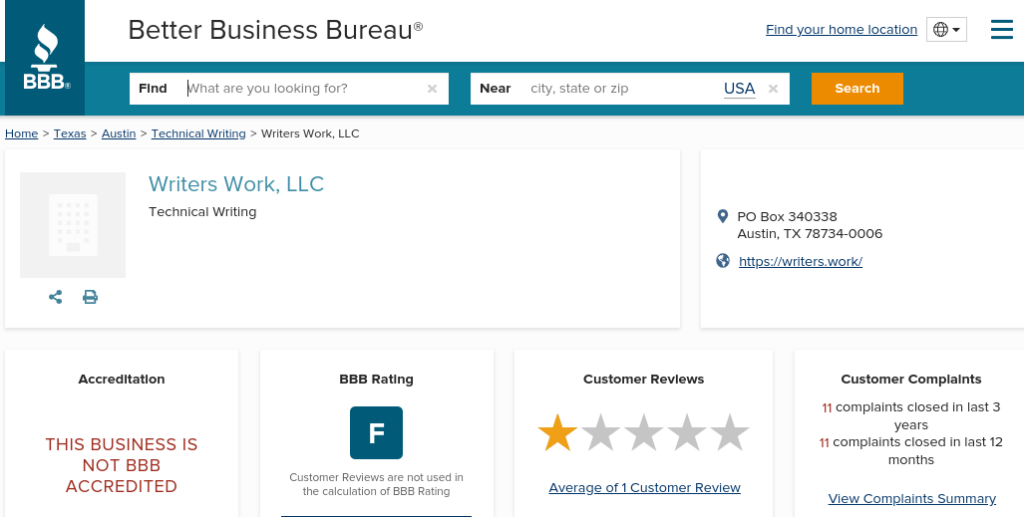The height and width of the screenshot is (517, 1024).
Task: Click Find your home location link
Action: [841, 30]
